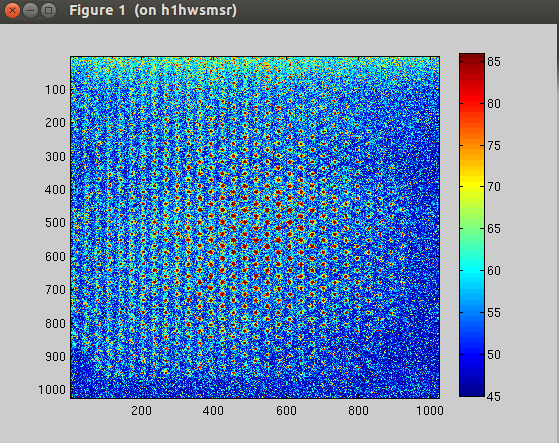Click the x-axis tick label 1000
The width and height of the screenshot is (559, 443).
coord(430,411)
